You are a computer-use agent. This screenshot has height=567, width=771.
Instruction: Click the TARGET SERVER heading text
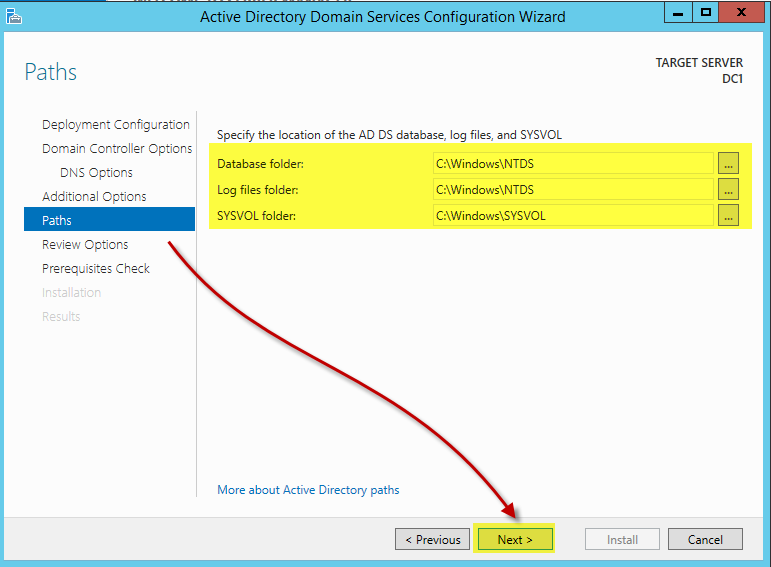pyautogui.click(x=699, y=63)
